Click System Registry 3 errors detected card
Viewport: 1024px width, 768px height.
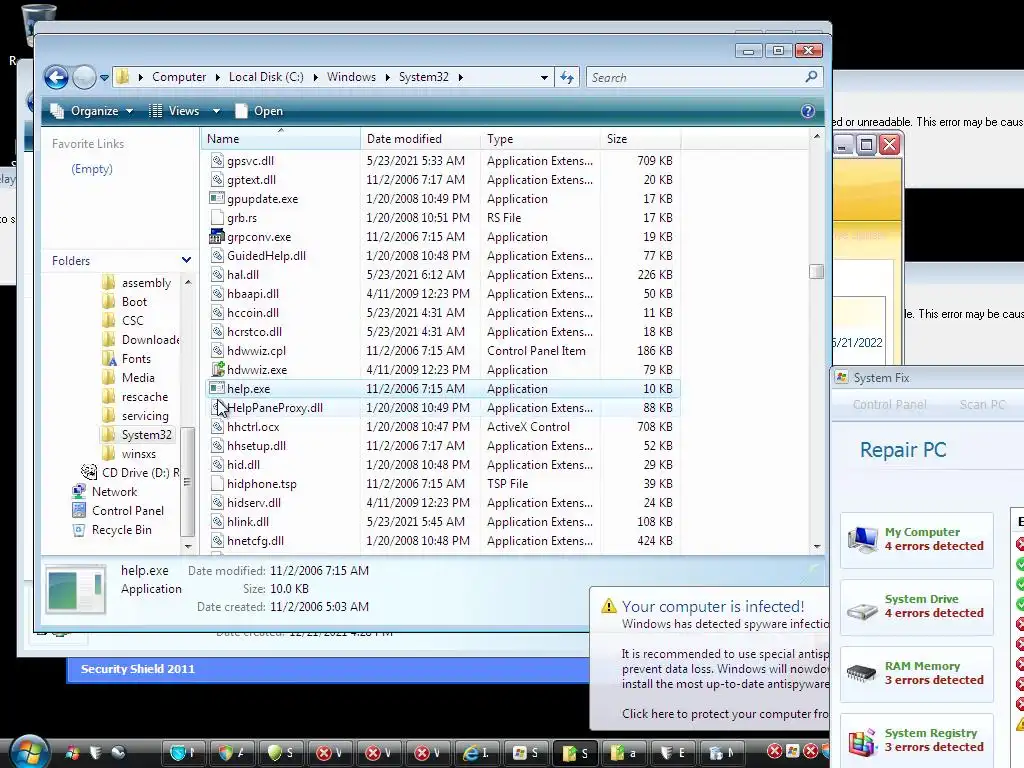(916, 741)
